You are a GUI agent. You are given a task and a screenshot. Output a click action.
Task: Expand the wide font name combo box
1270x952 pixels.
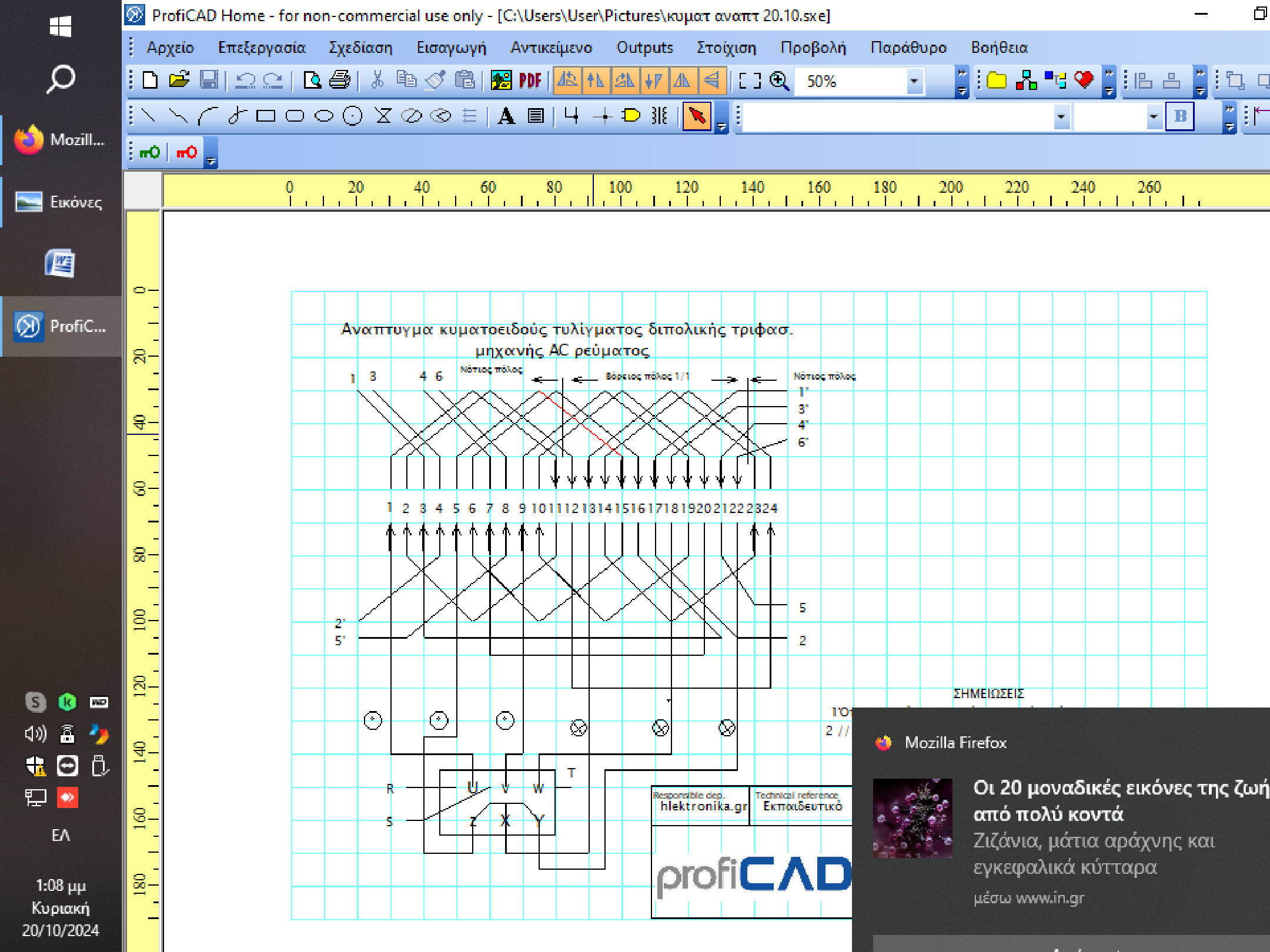click(1061, 116)
